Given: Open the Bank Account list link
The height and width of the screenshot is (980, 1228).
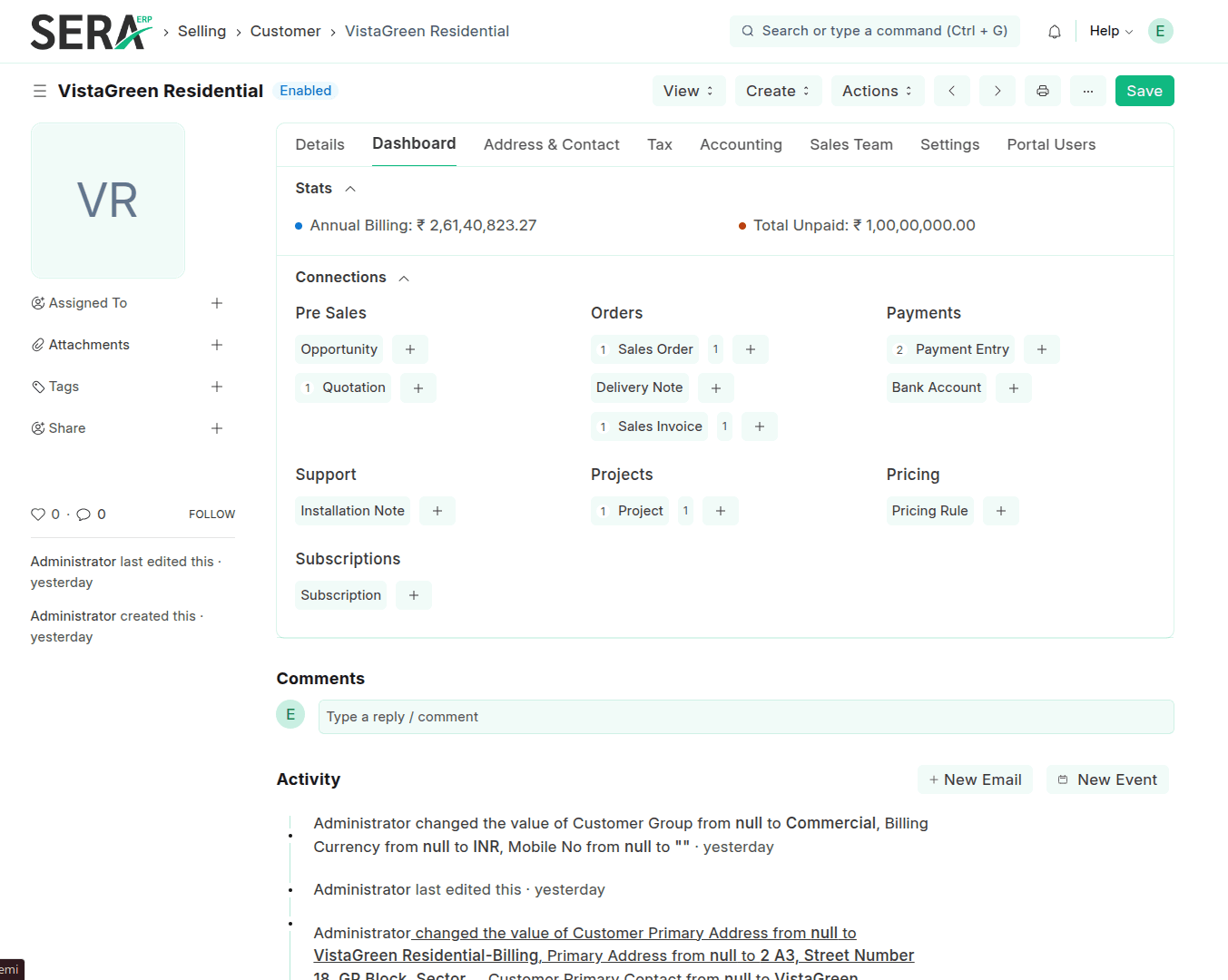Looking at the screenshot, I should tap(937, 387).
